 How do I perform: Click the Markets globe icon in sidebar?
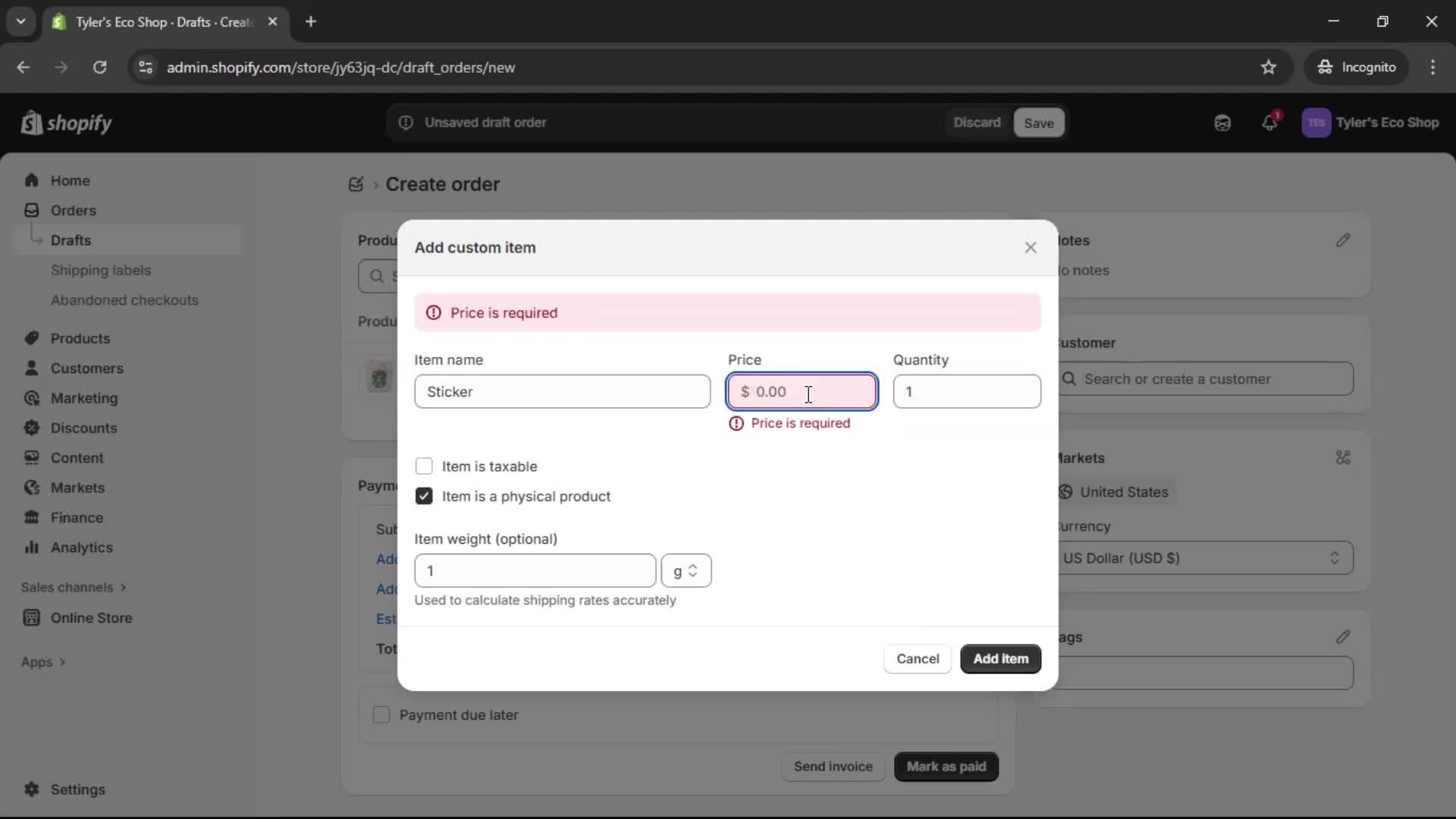click(x=31, y=488)
